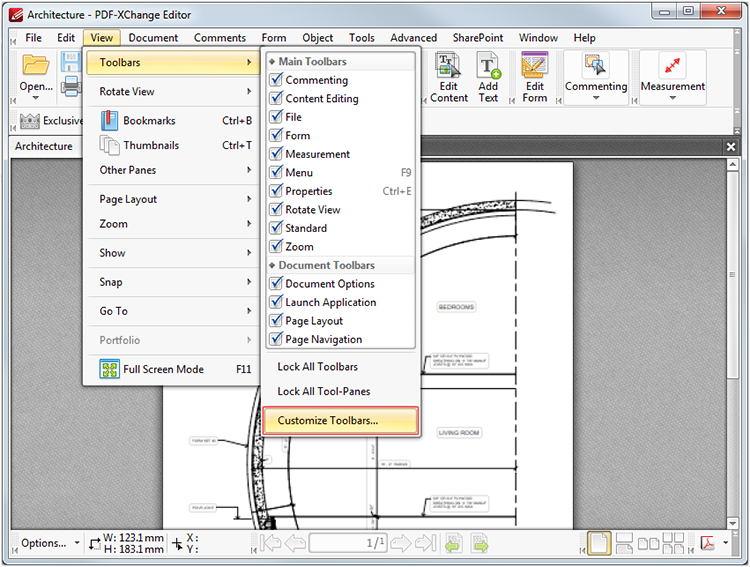Click the previous view green arrow
This screenshot has width=750, height=567.
coord(453,543)
